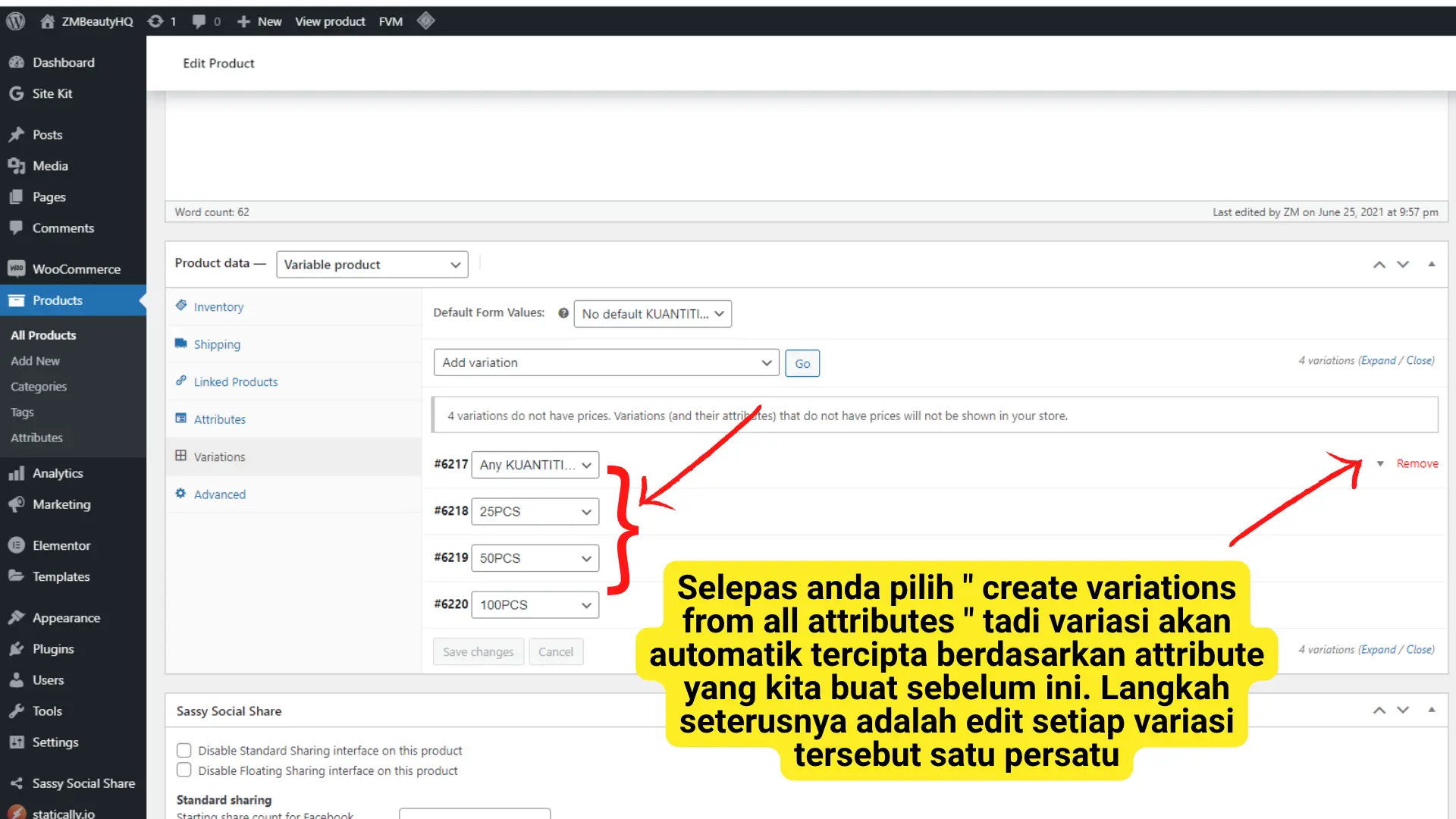Click the Save changes button

tap(479, 651)
